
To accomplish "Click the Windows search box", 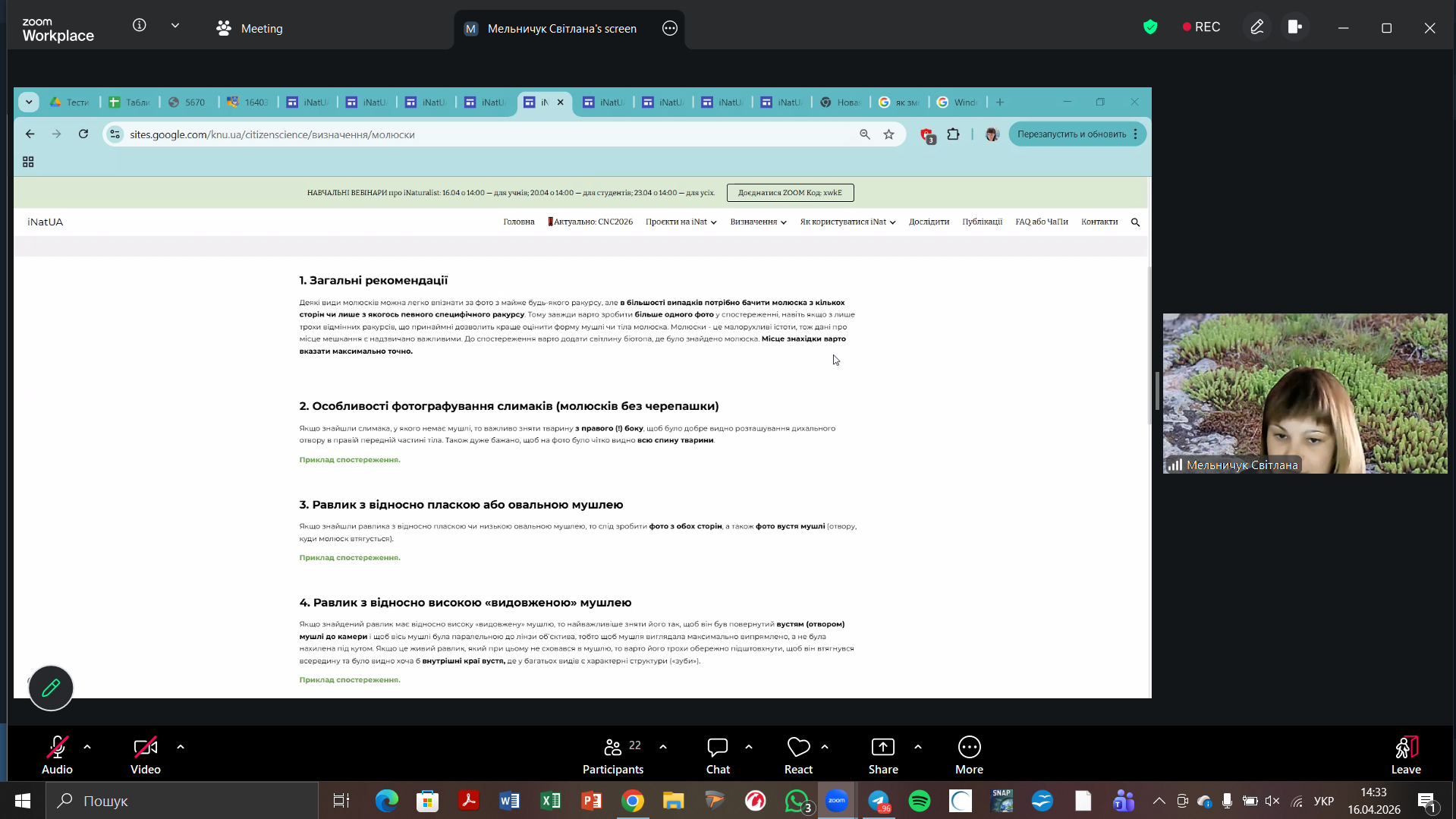I will point(182,801).
